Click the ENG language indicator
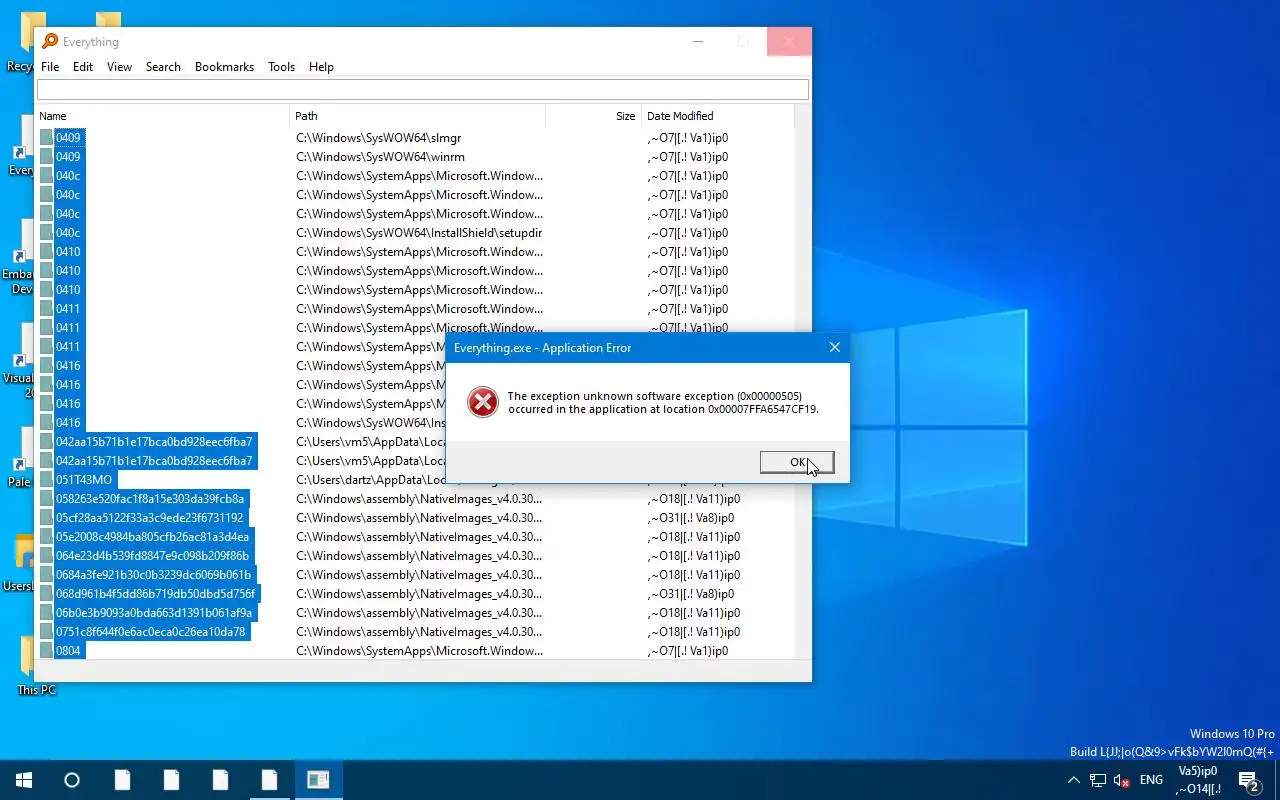This screenshot has height=800, width=1280. (x=1151, y=780)
